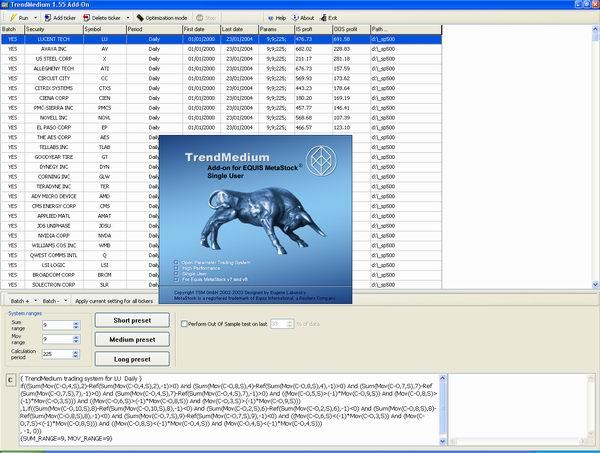This screenshot has height=453, width=600.
Task: Select the CIENA CORP row
Action: [x=221, y=98]
